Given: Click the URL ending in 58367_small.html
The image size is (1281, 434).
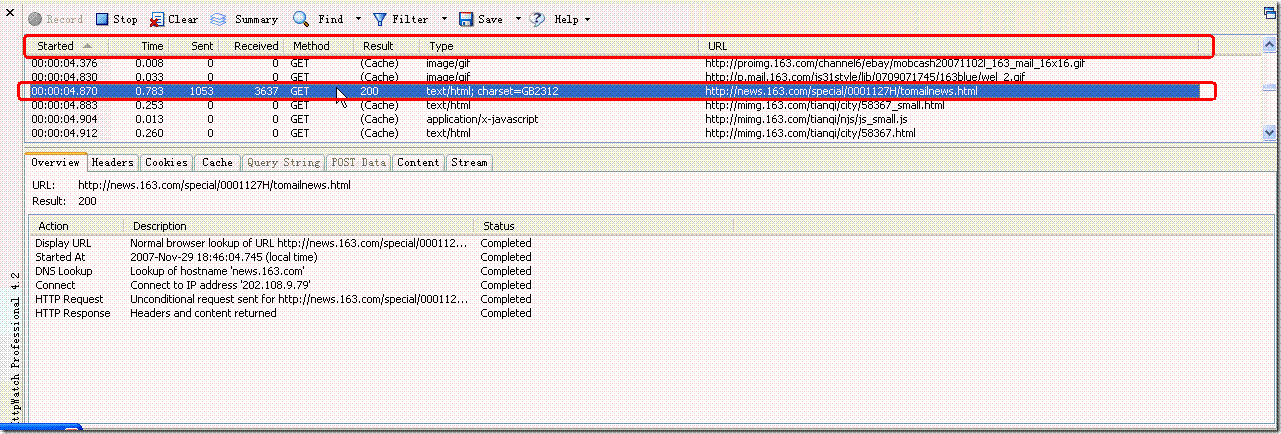Looking at the screenshot, I should [x=824, y=105].
